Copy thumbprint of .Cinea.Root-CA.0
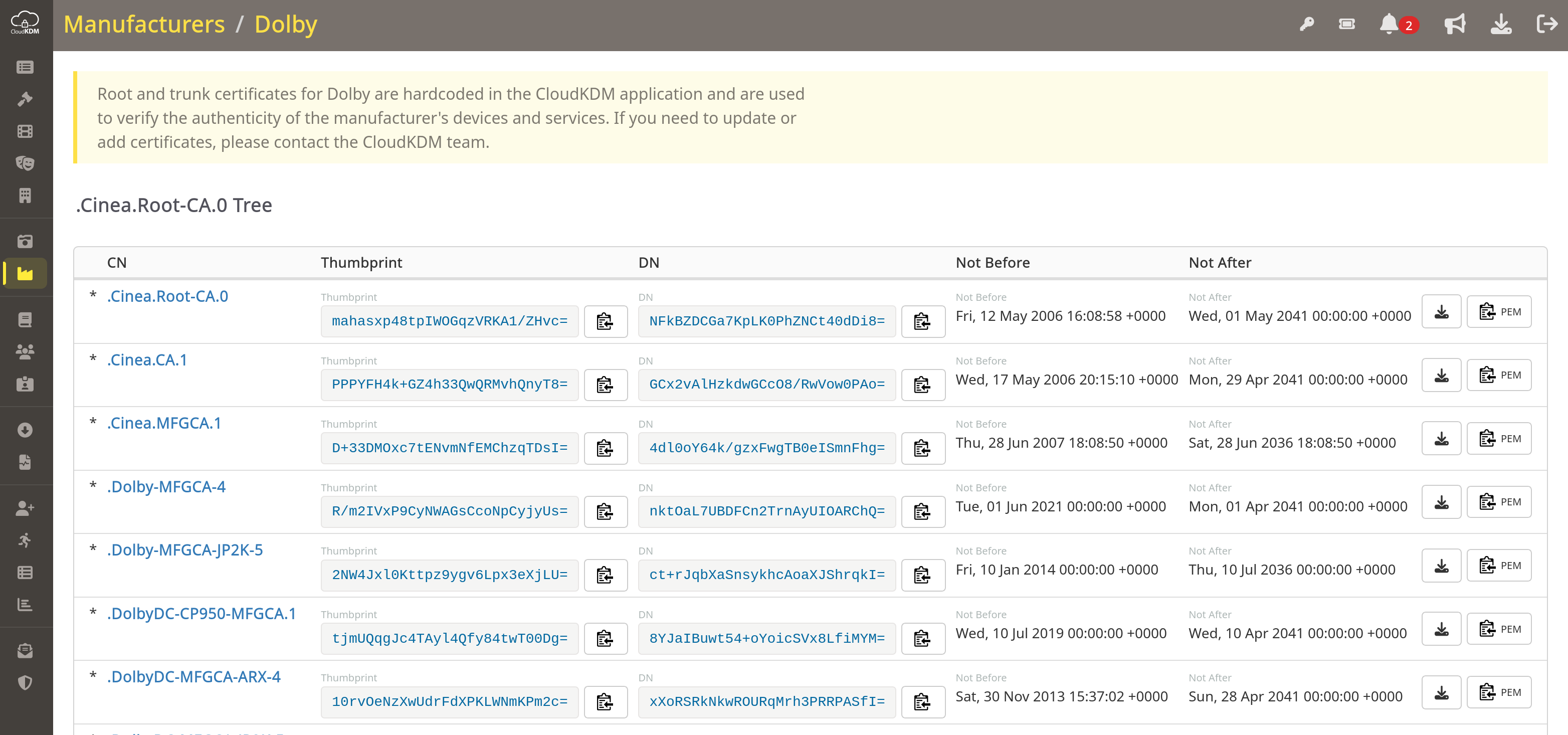Viewport: 1568px width, 735px height. (x=605, y=321)
